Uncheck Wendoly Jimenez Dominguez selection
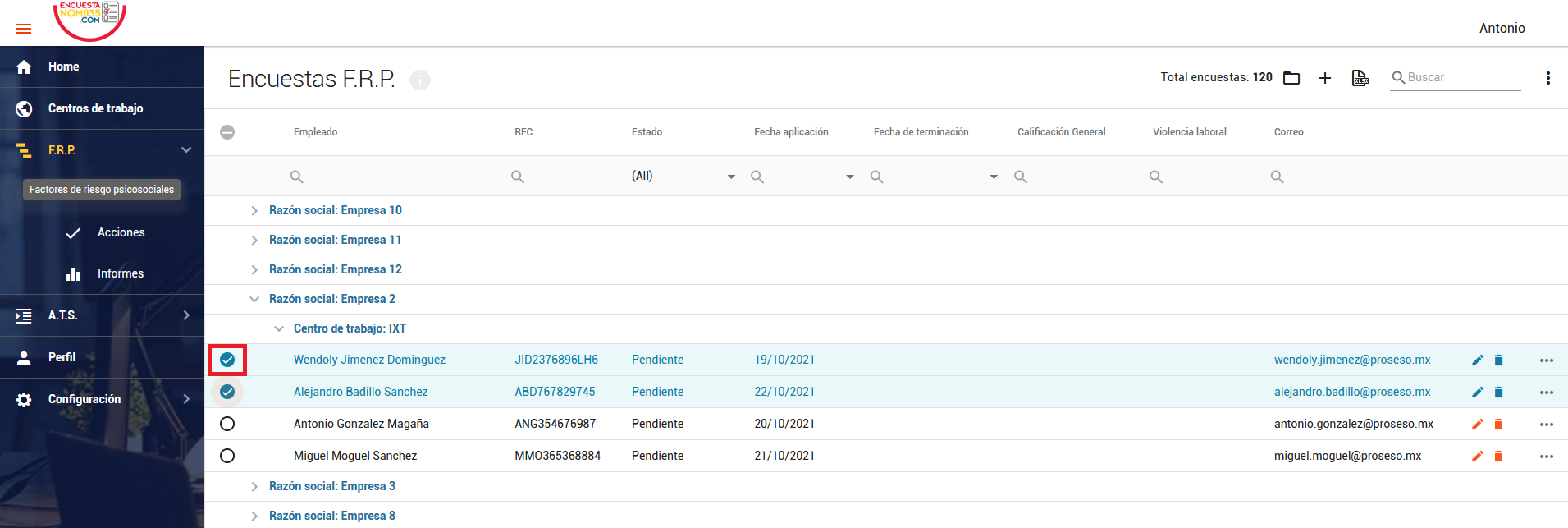 [x=227, y=360]
